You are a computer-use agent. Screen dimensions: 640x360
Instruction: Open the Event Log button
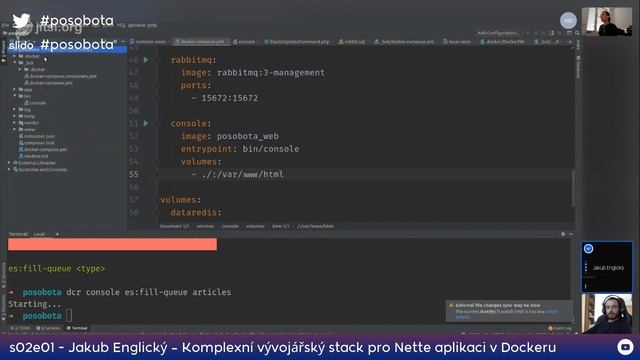[560, 328]
